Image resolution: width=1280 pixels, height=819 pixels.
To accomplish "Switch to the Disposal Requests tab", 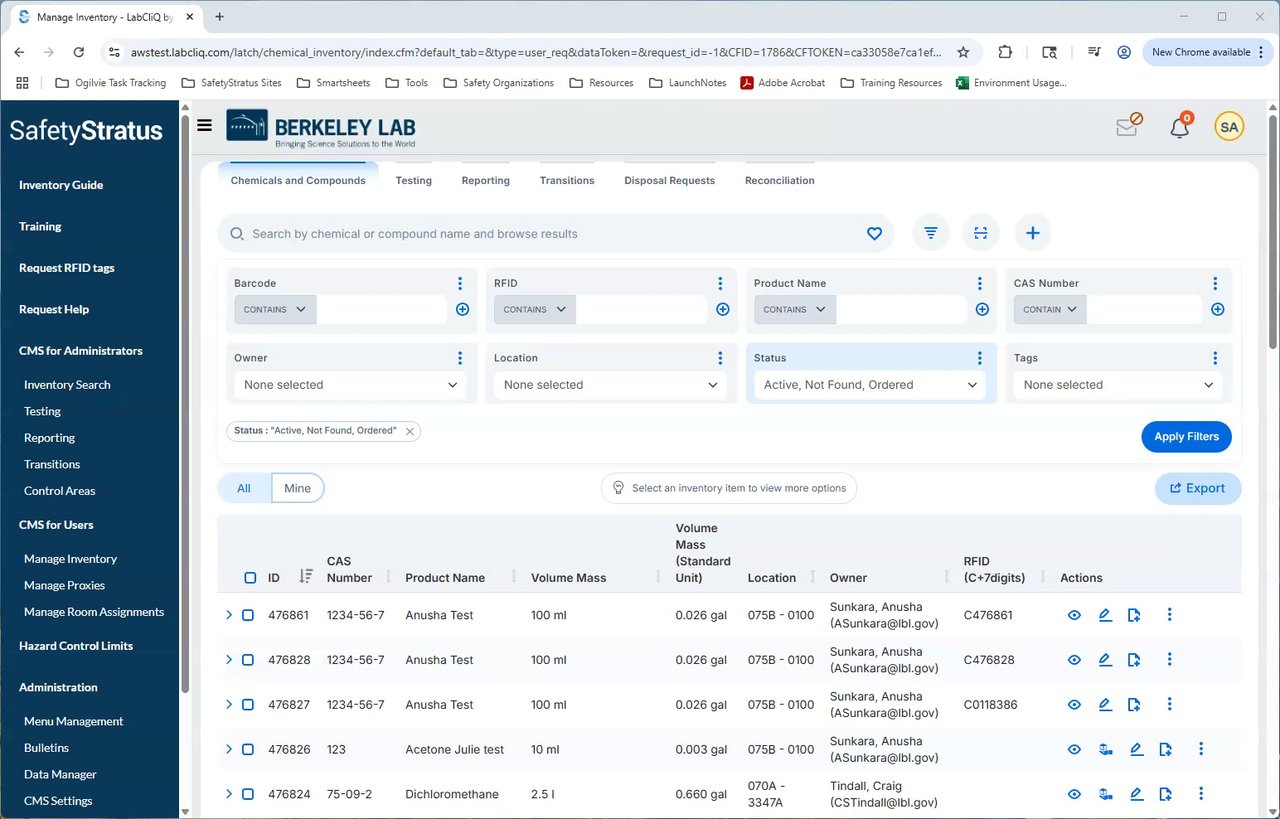I will [x=669, y=181].
